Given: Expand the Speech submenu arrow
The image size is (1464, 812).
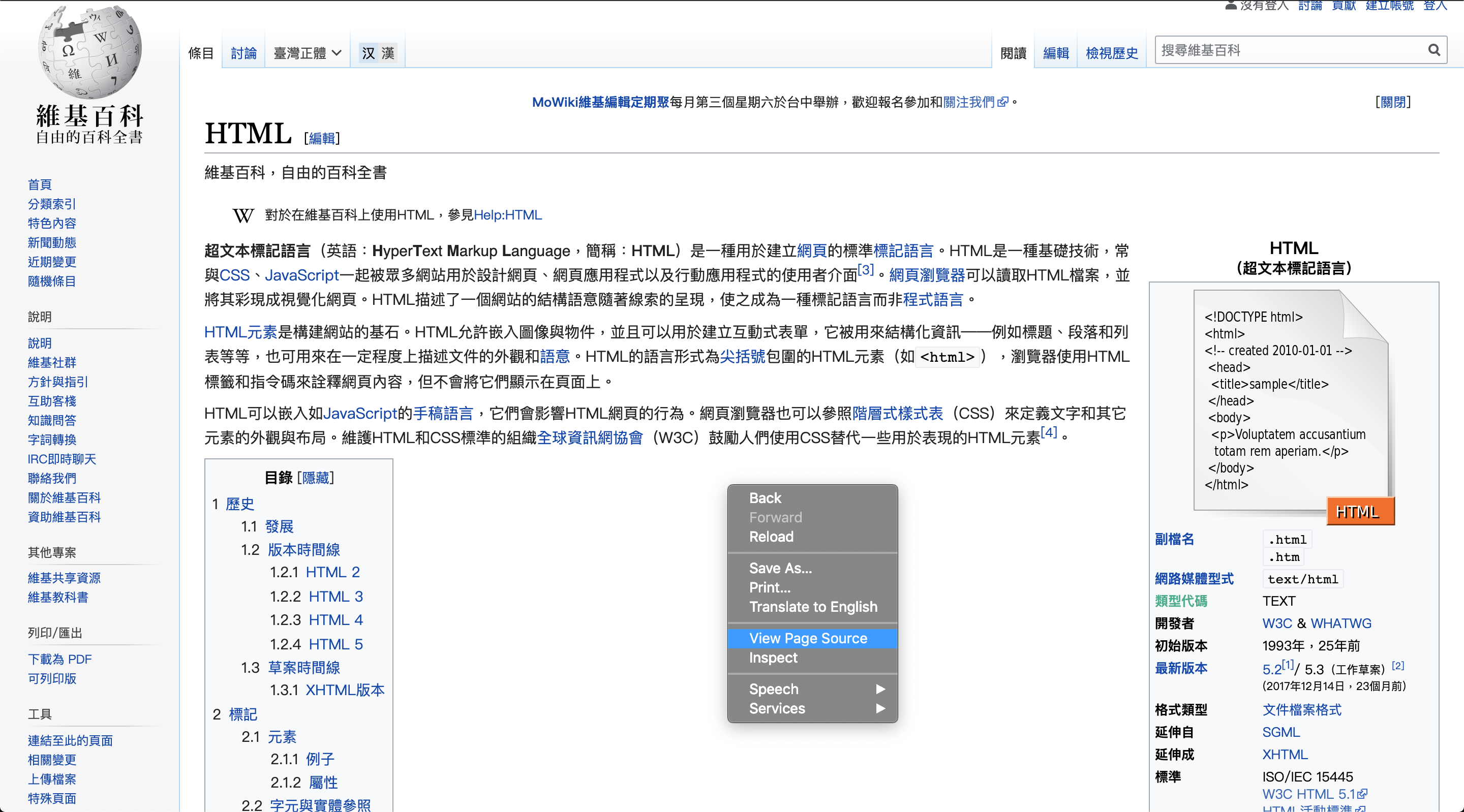Looking at the screenshot, I should (880, 689).
